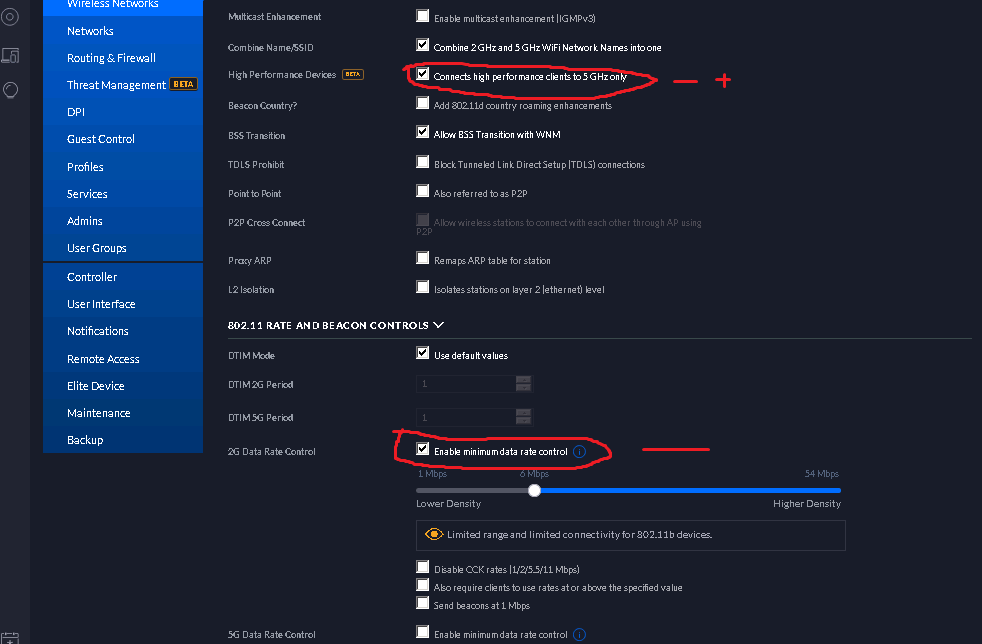Go to Guest Control settings
This screenshot has height=644, width=982.
[x=101, y=139]
